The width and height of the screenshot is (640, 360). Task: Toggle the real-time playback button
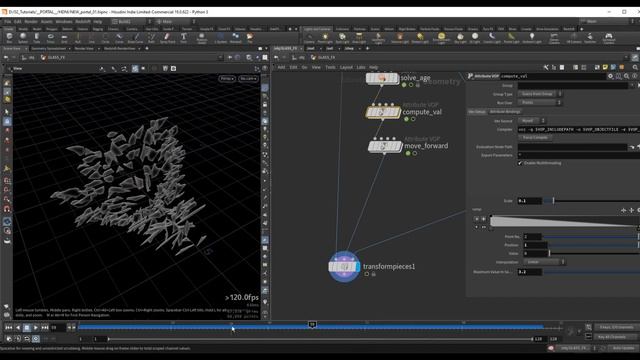click(36, 339)
